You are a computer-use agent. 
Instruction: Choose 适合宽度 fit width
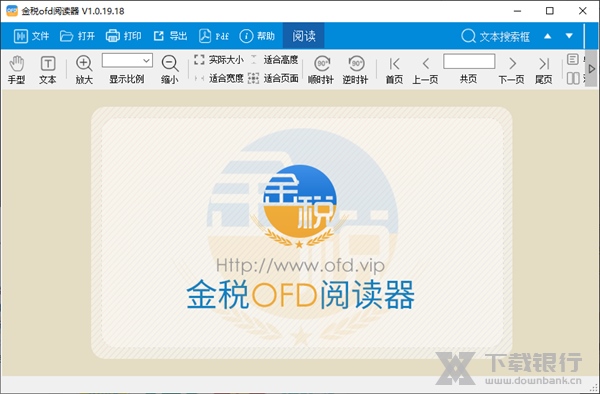(218, 78)
